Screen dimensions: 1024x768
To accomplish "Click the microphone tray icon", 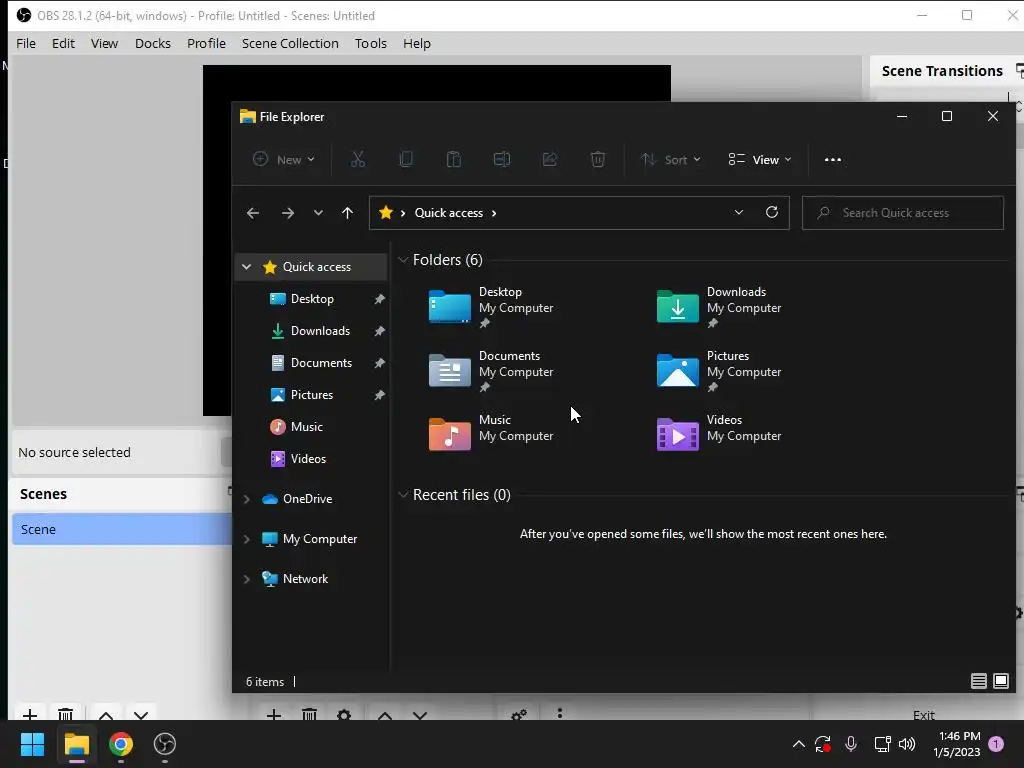I will click(851, 744).
